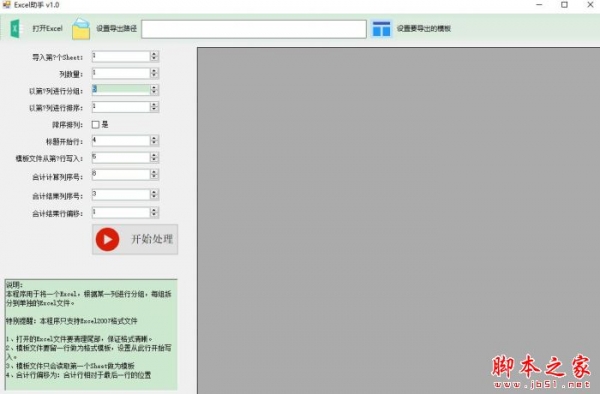
Task: Click the green 说明 instructions text box
Action: coord(91,334)
